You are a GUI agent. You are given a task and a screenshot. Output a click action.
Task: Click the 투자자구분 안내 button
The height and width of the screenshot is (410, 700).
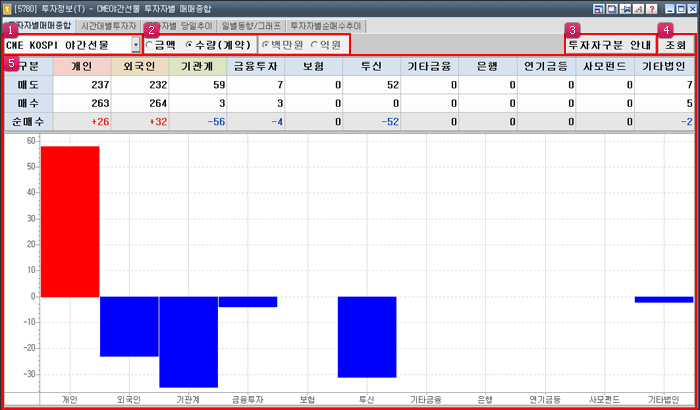coord(610,45)
